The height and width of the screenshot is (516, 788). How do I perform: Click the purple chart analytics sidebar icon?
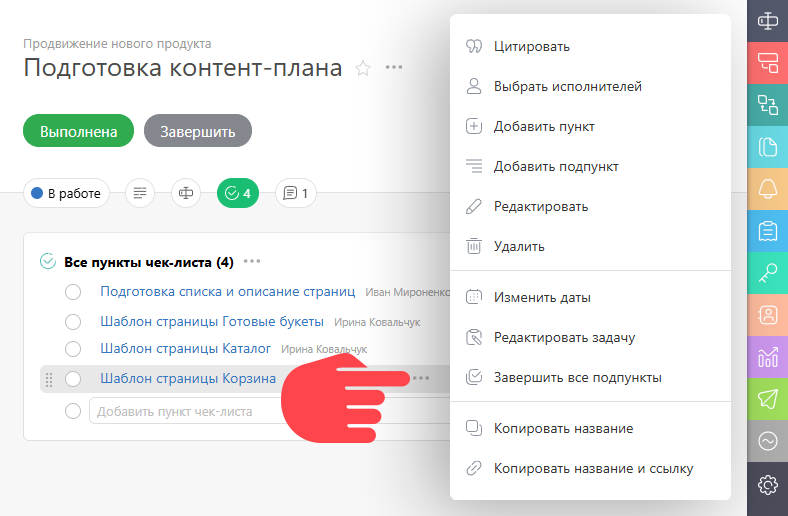(767, 357)
